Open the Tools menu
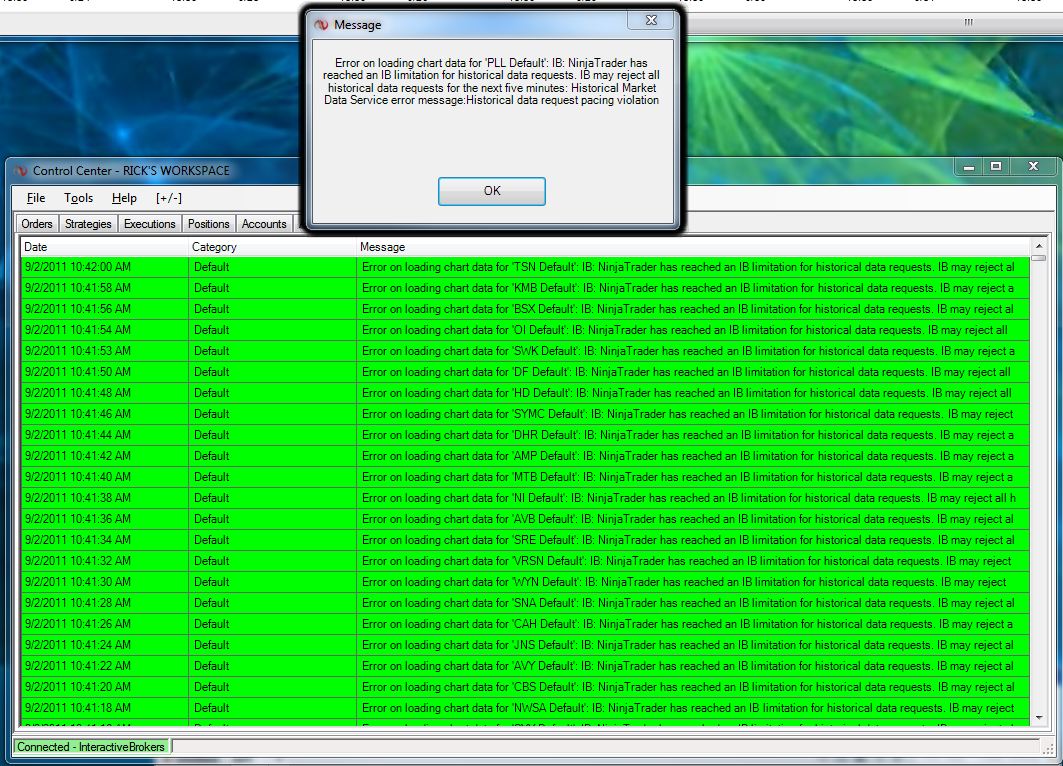The image size is (1063, 766). 79,198
